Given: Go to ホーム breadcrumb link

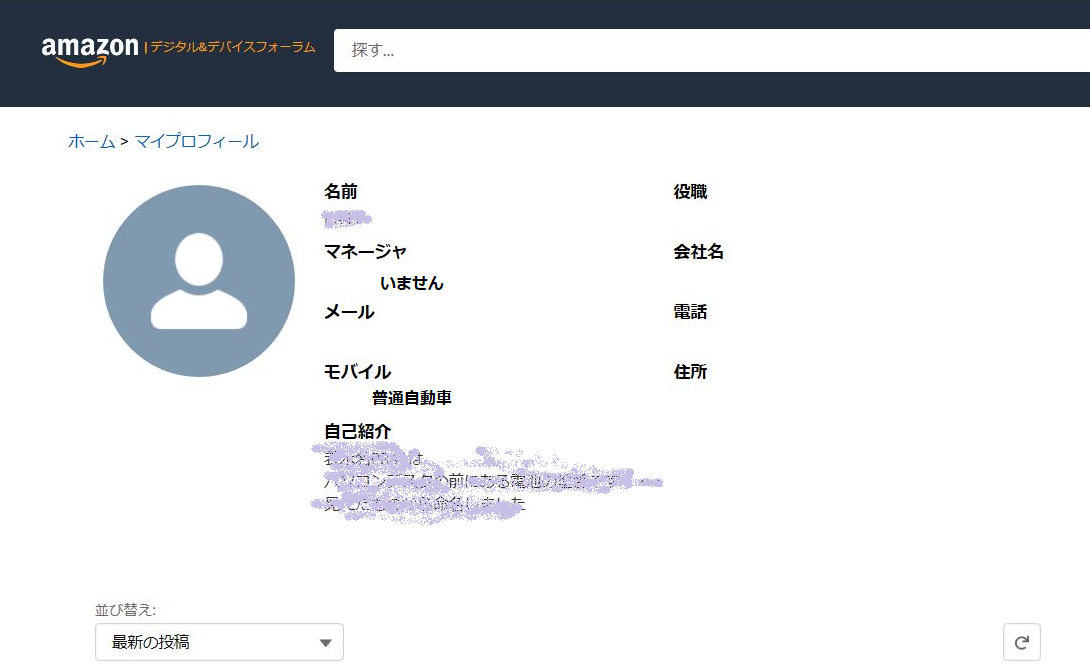Looking at the screenshot, I should 91,141.
